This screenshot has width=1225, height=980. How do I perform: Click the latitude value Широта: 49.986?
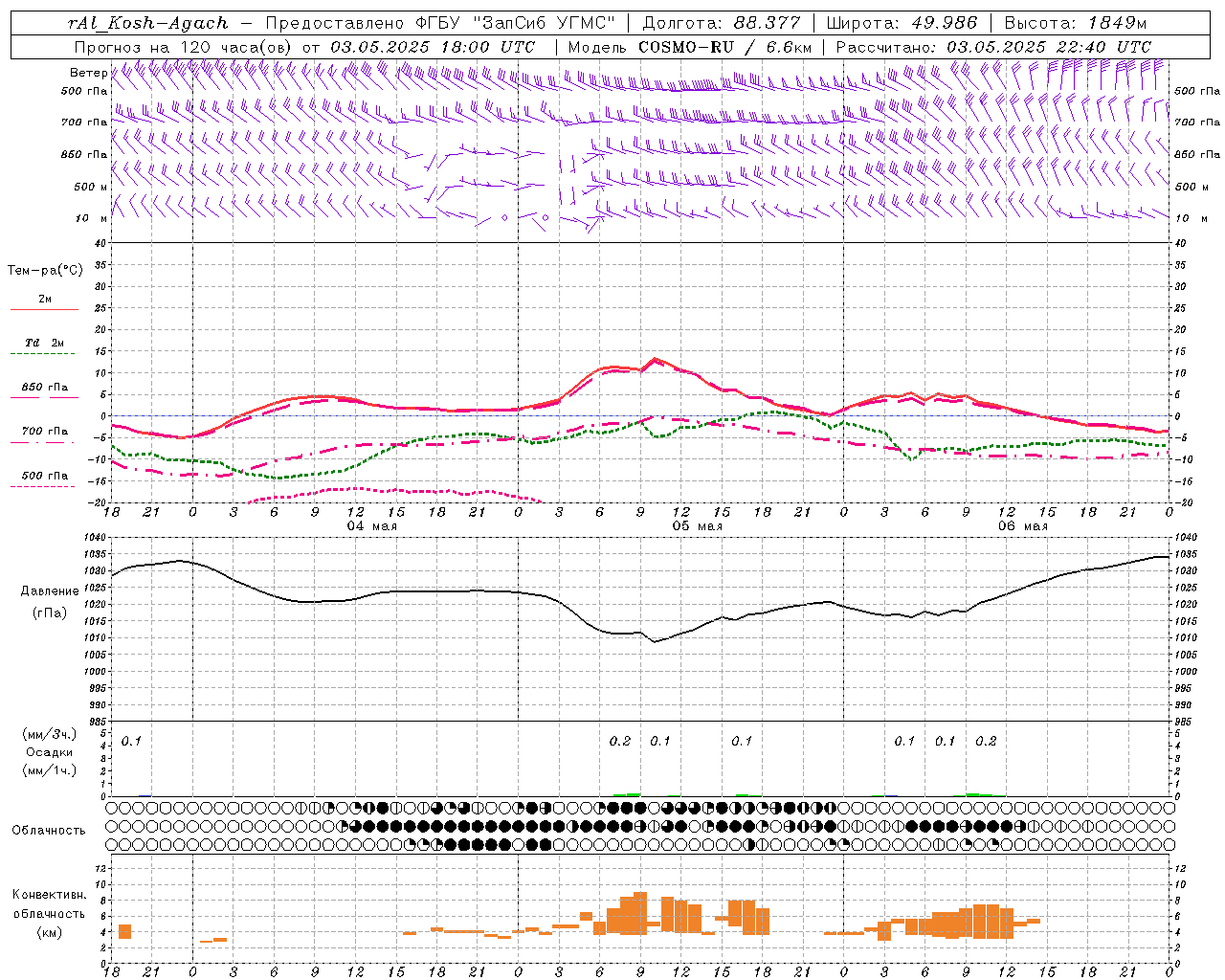(x=902, y=23)
